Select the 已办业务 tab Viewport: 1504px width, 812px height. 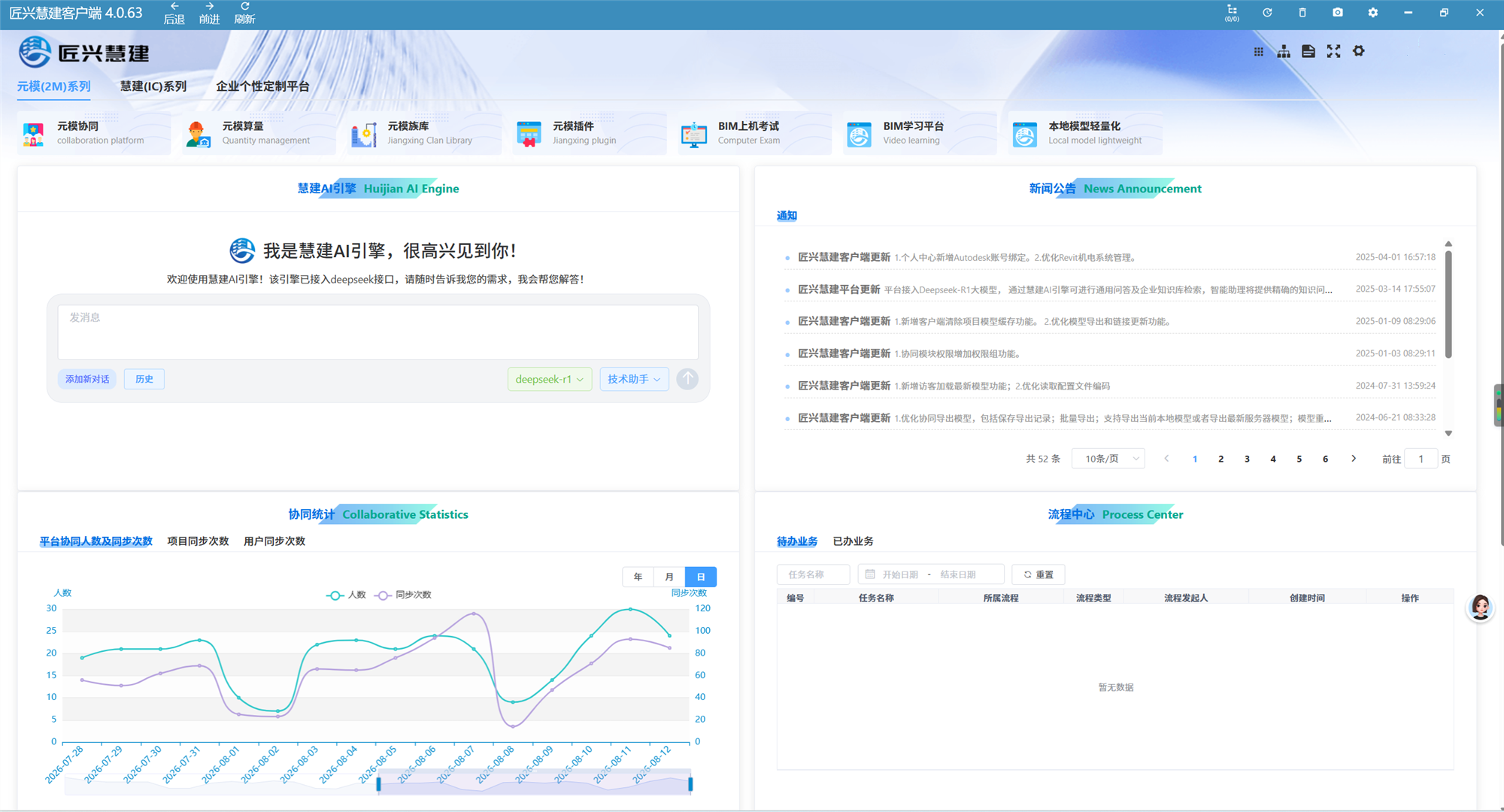[x=853, y=541]
